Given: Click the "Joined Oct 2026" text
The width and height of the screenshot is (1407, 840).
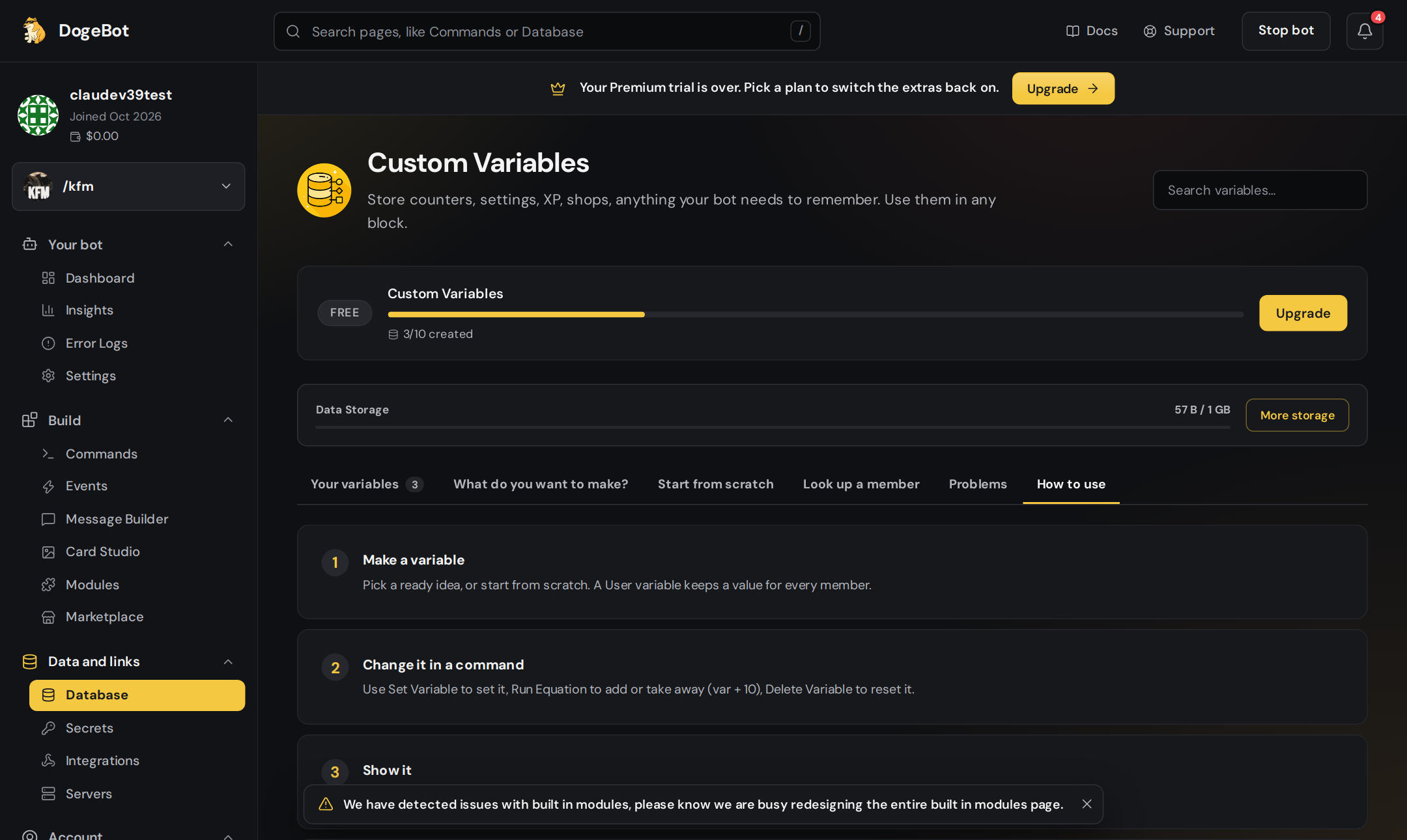Looking at the screenshot, I should point(115,117).
